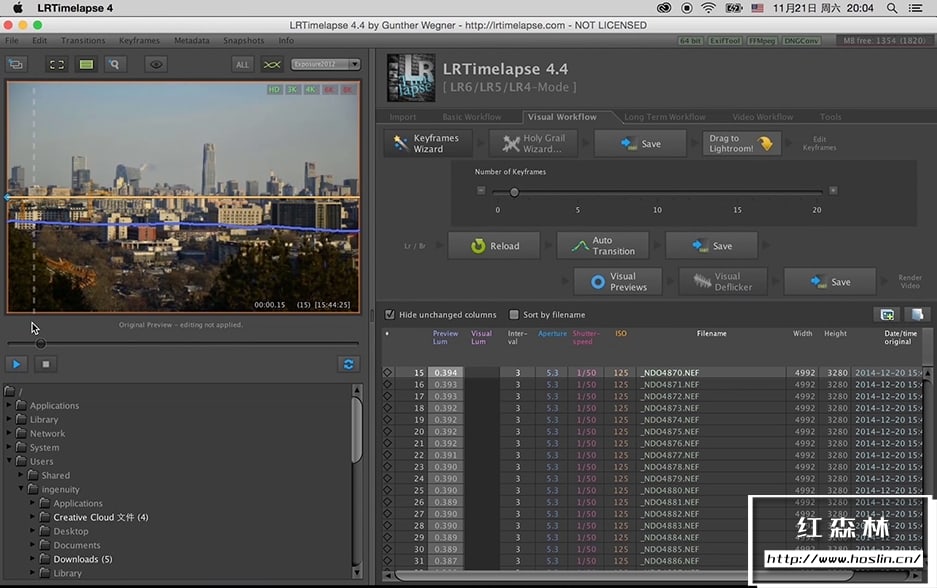Expand the Creative Cloud 文件 folder

(x=32, y=517)
